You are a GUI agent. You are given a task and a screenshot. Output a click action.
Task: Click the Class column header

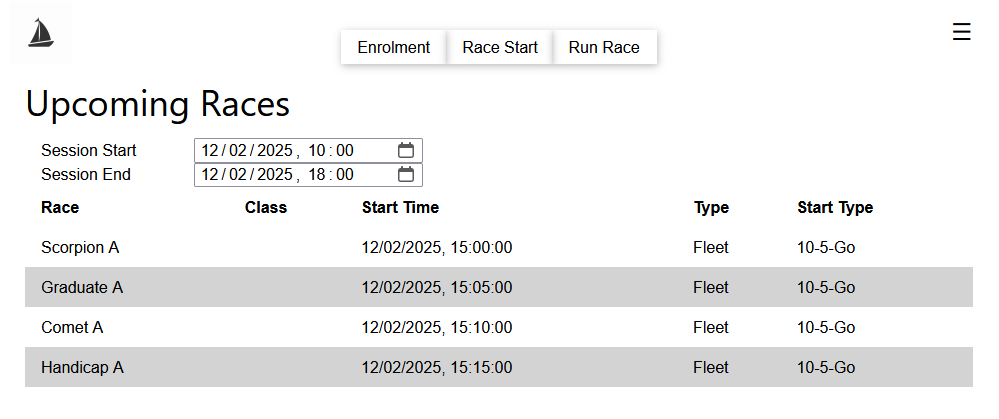[x=266, y=208]
